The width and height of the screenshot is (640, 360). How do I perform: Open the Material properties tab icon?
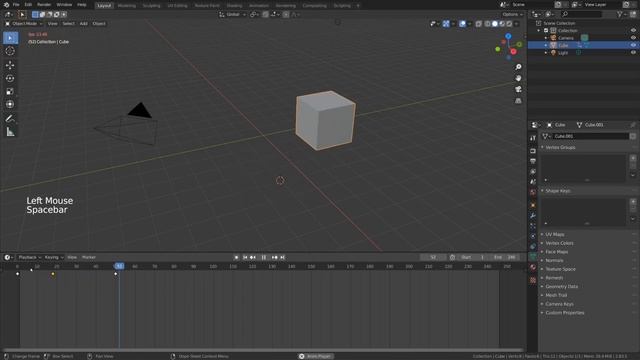coord(533,267)
